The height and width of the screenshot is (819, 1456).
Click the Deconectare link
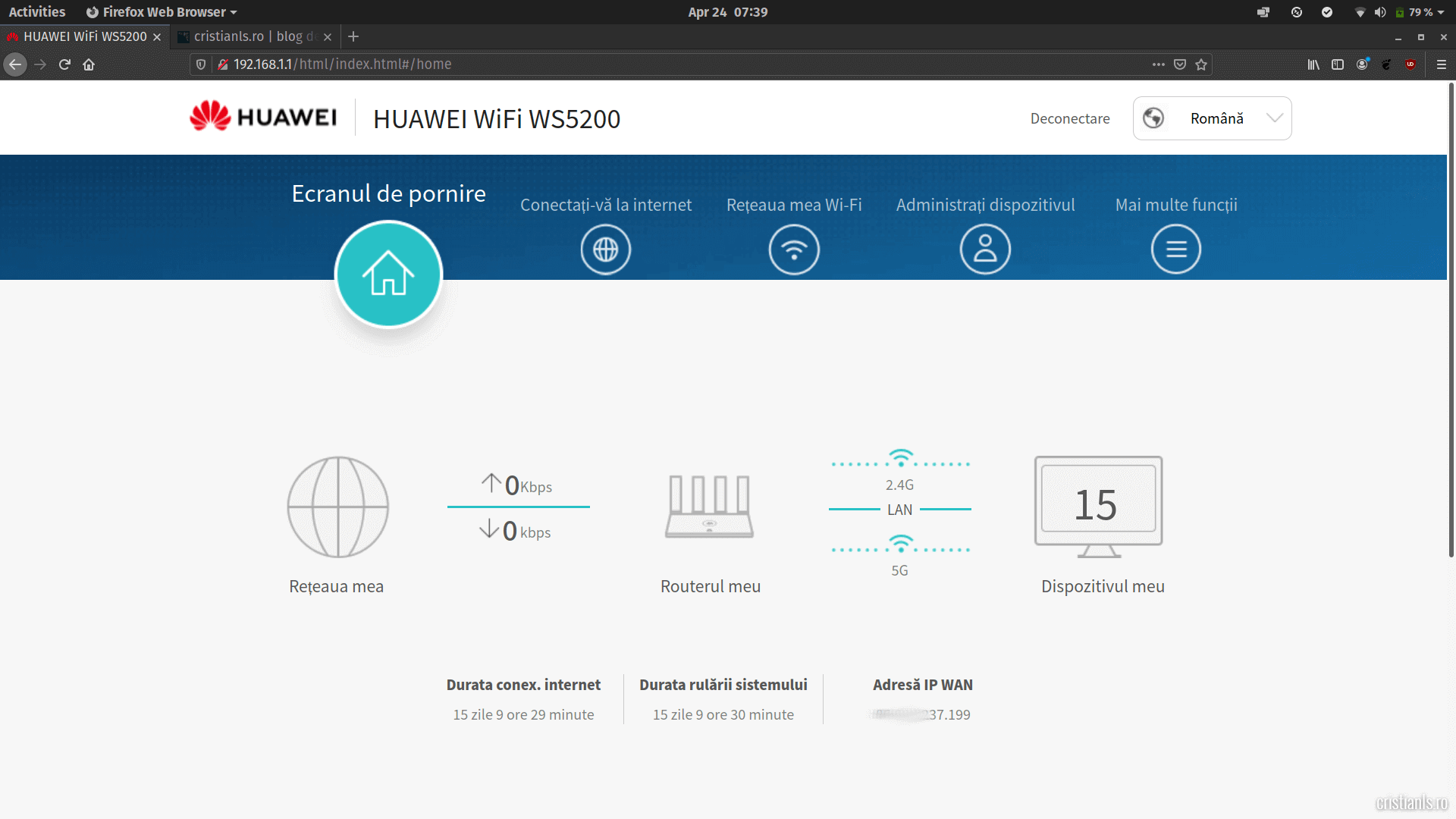point(1069,118)
